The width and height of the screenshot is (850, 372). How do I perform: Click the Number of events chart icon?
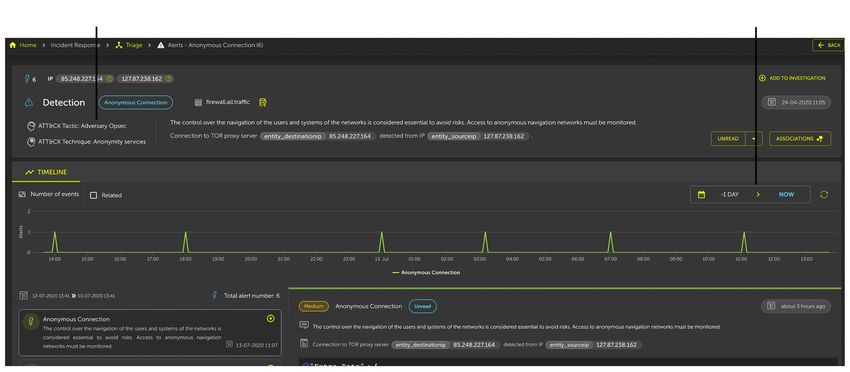click(22, 194)
